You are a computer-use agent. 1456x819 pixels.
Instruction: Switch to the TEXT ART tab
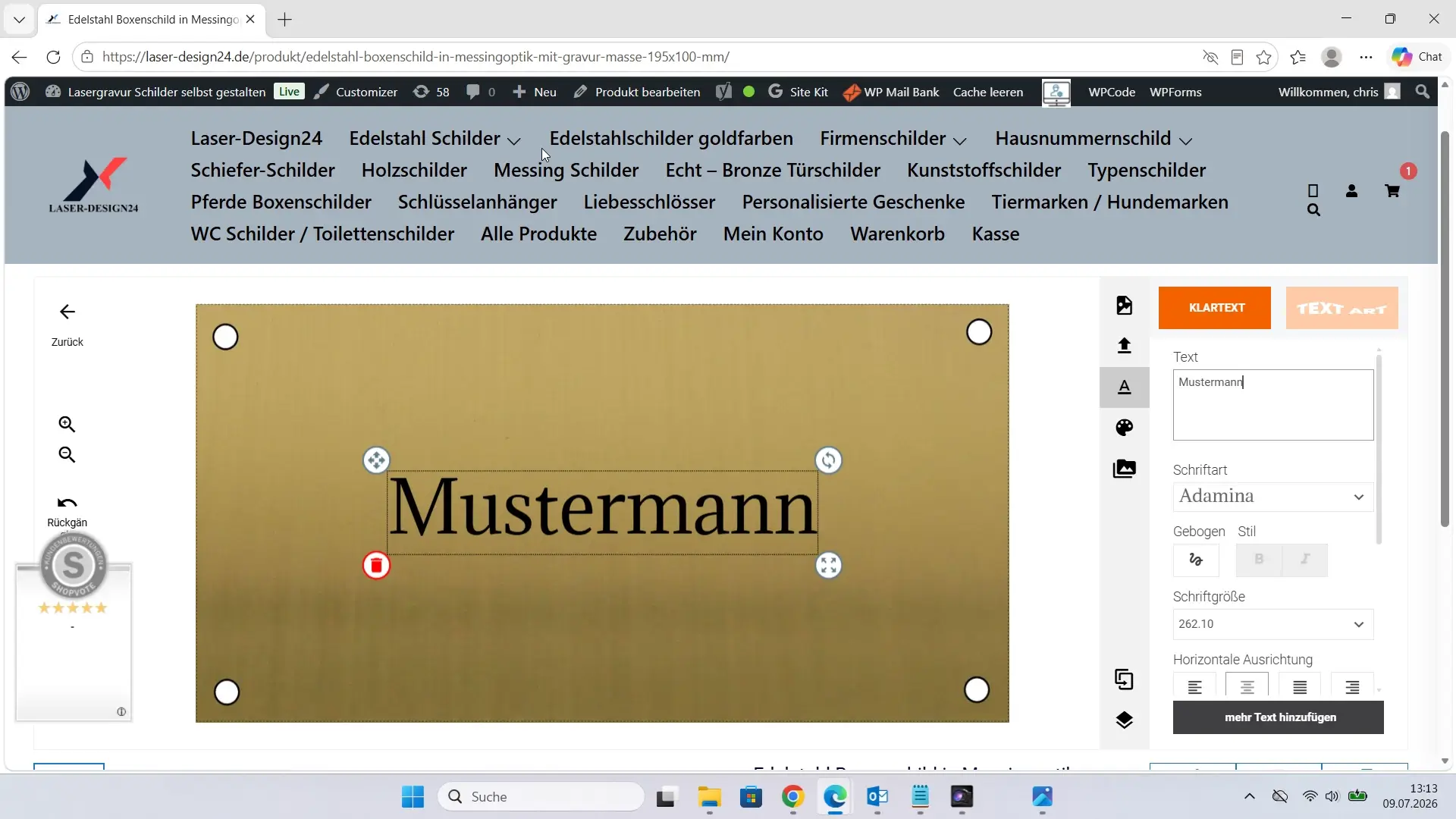1341,308
